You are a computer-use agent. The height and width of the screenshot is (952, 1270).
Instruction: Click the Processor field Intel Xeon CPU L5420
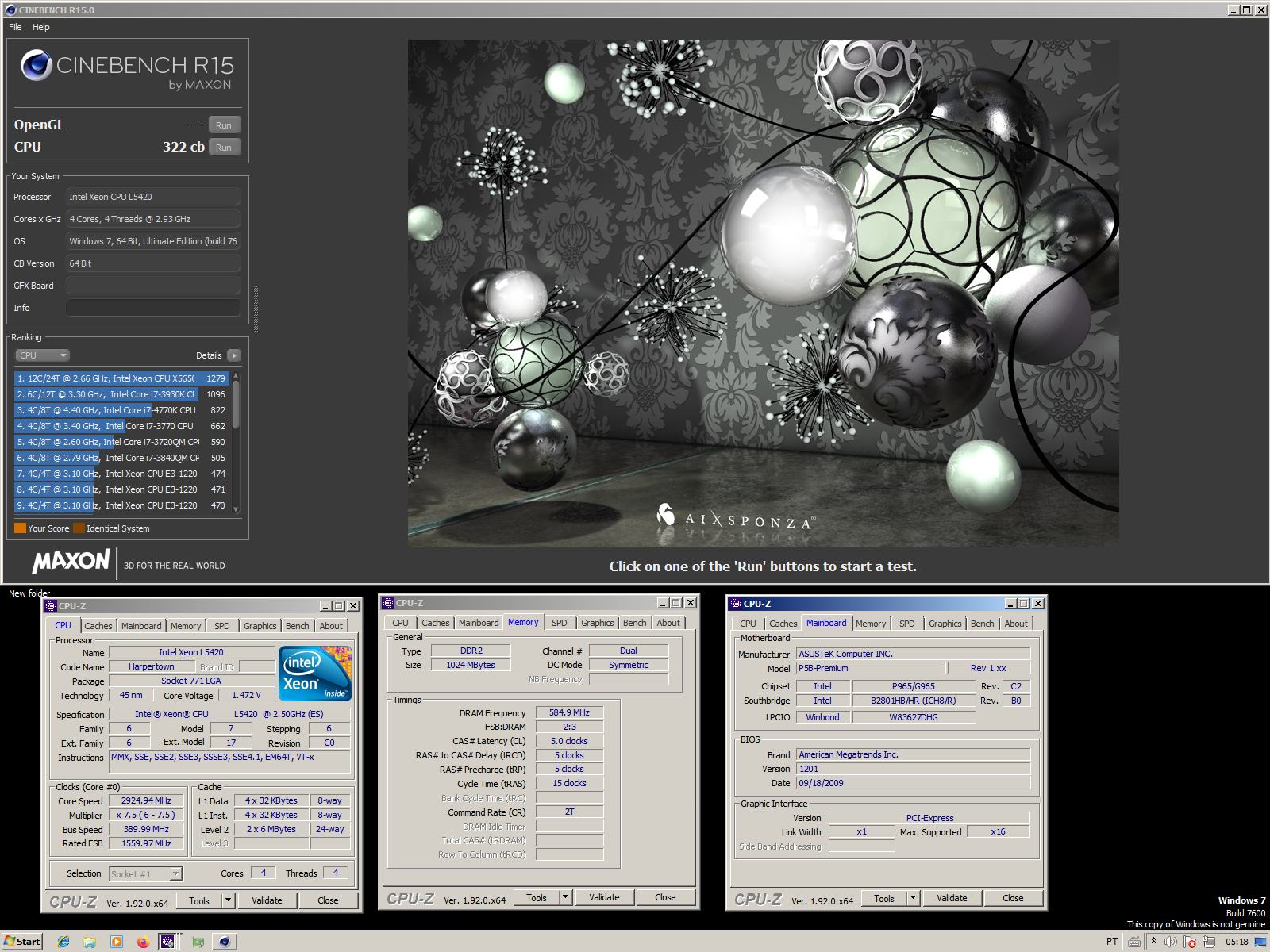(x=153, y=197)
